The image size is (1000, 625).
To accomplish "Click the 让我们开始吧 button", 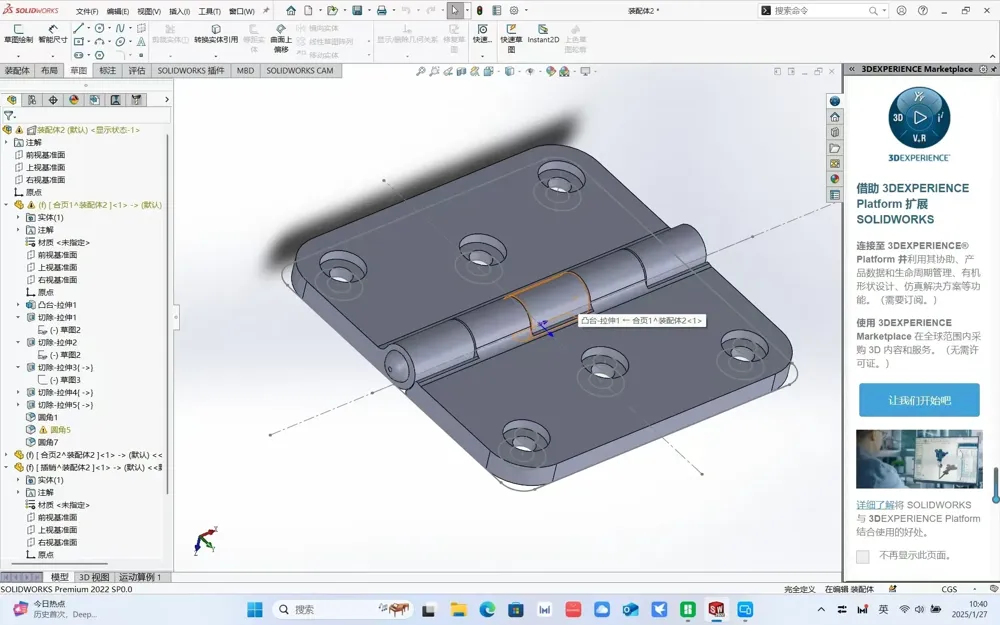I will point(919,400).
